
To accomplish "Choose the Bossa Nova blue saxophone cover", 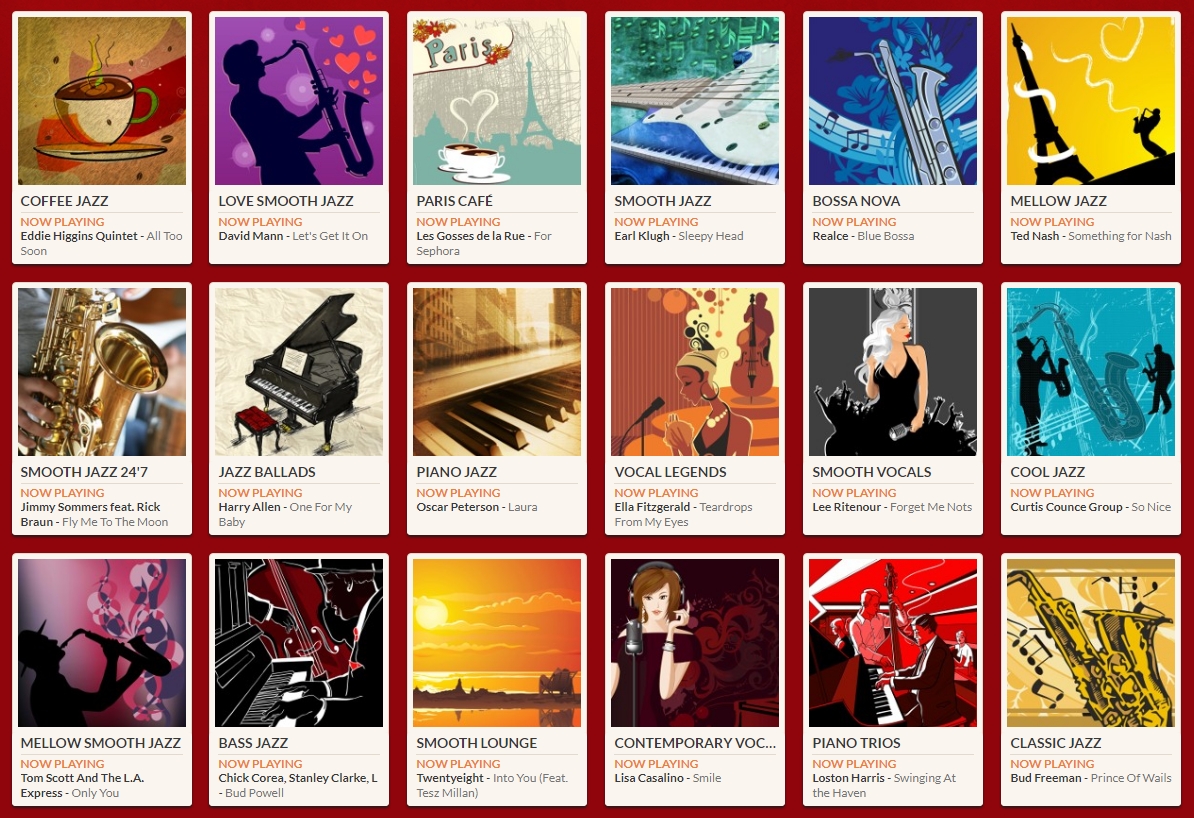I will pyautogui.click(x=893, y=101).
